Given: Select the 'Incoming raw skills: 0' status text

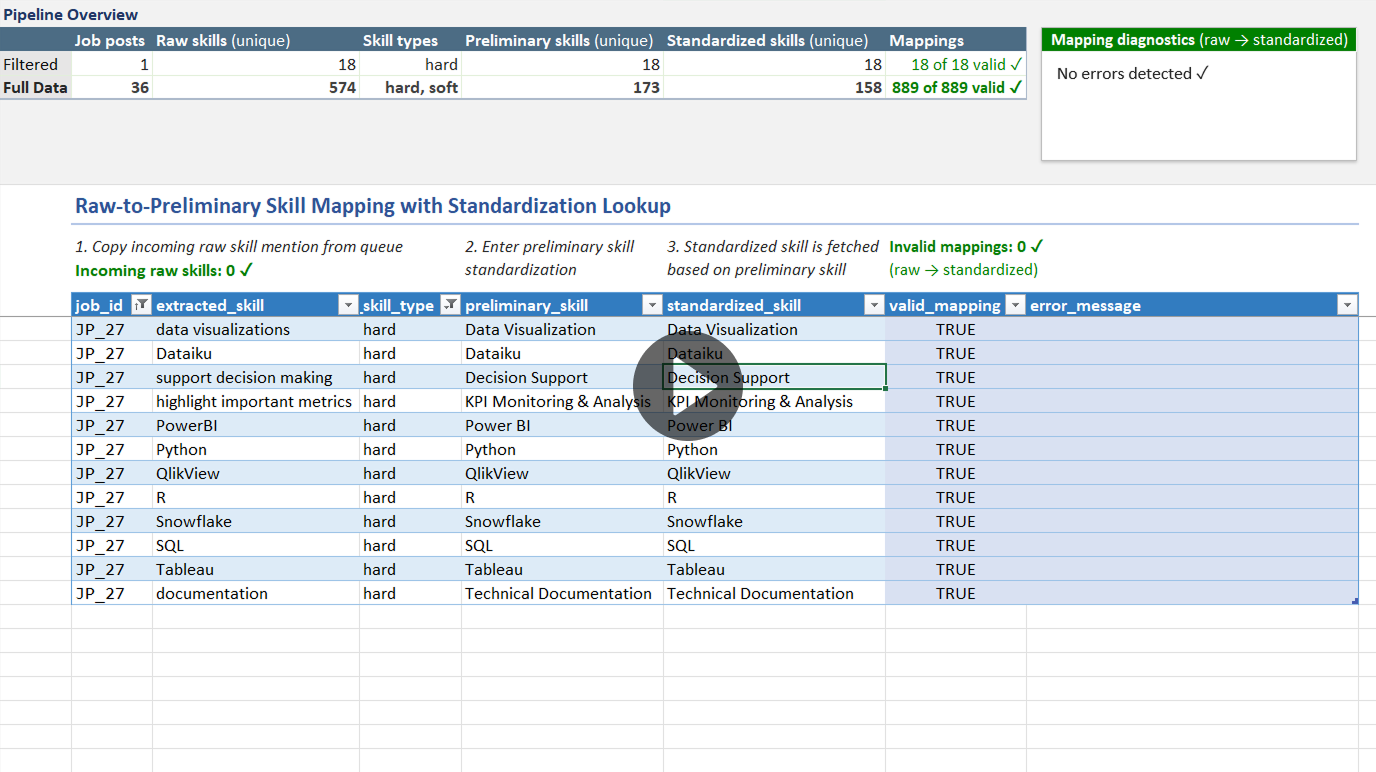Looking at the screenshot, I should [164, 270].
